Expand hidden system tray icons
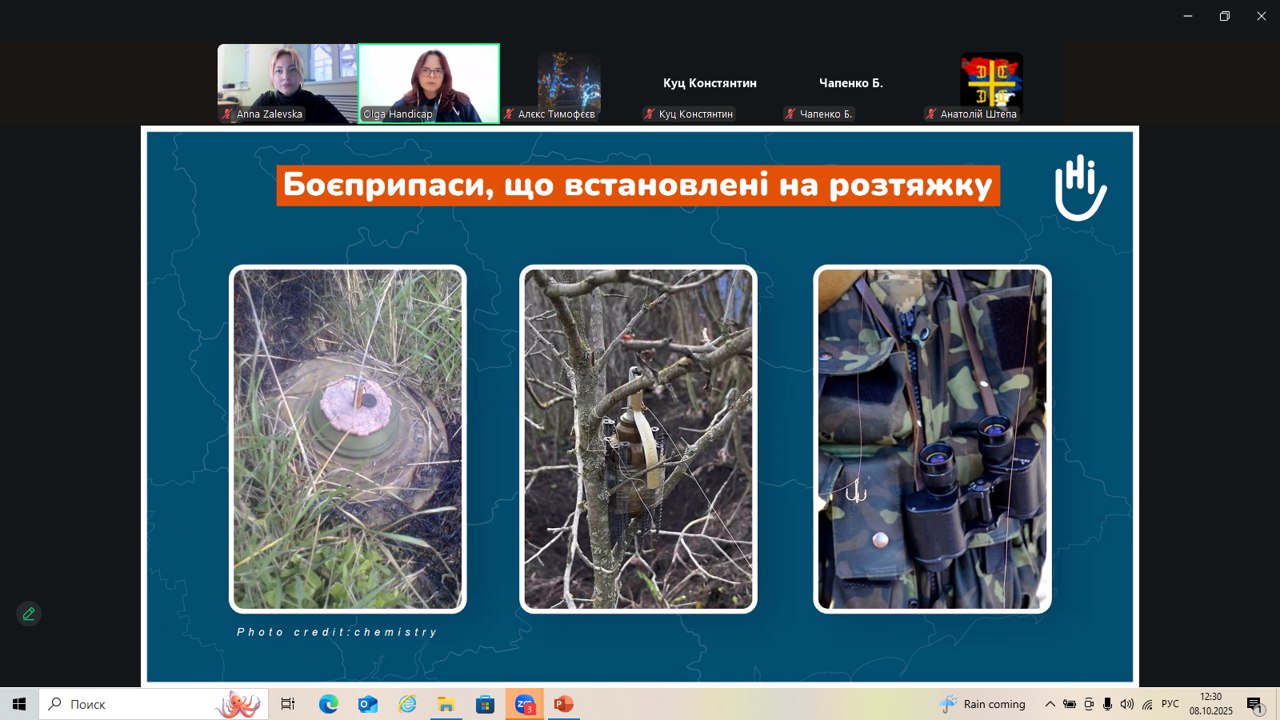 click(x=1050, y=704)
